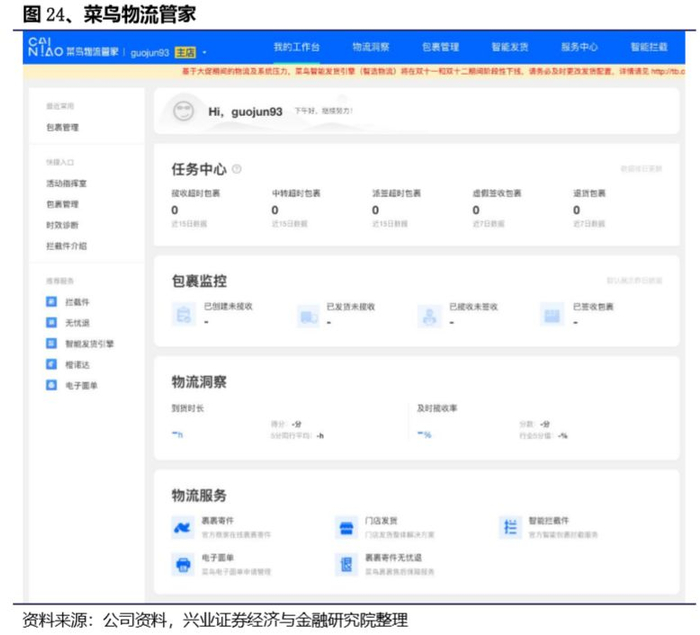Click the 裹裹寄件无忧退 service icon
The height and width of the screenshot is (635, 700).
click(346, 564)
